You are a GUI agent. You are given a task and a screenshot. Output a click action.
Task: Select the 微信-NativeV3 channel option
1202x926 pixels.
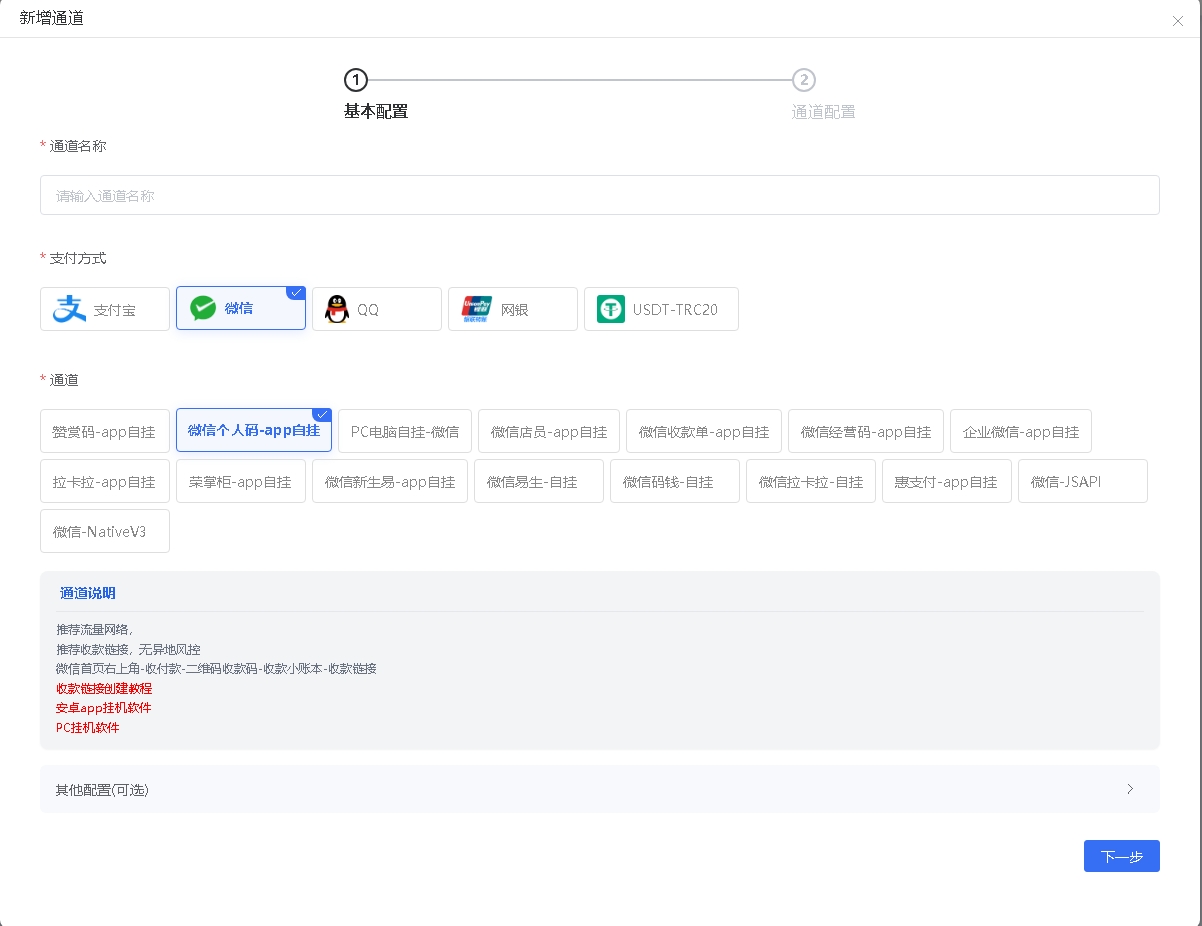tap(104, 532)
